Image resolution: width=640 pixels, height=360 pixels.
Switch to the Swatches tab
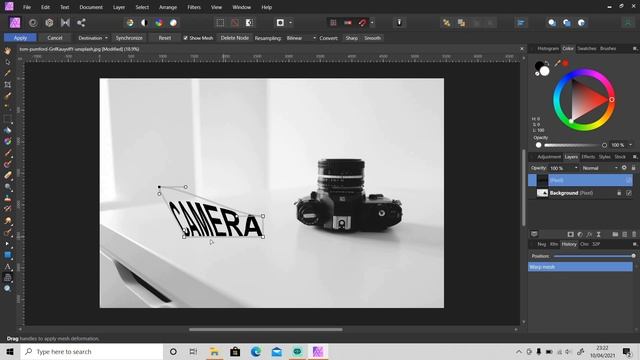click(x=587, y=49)
